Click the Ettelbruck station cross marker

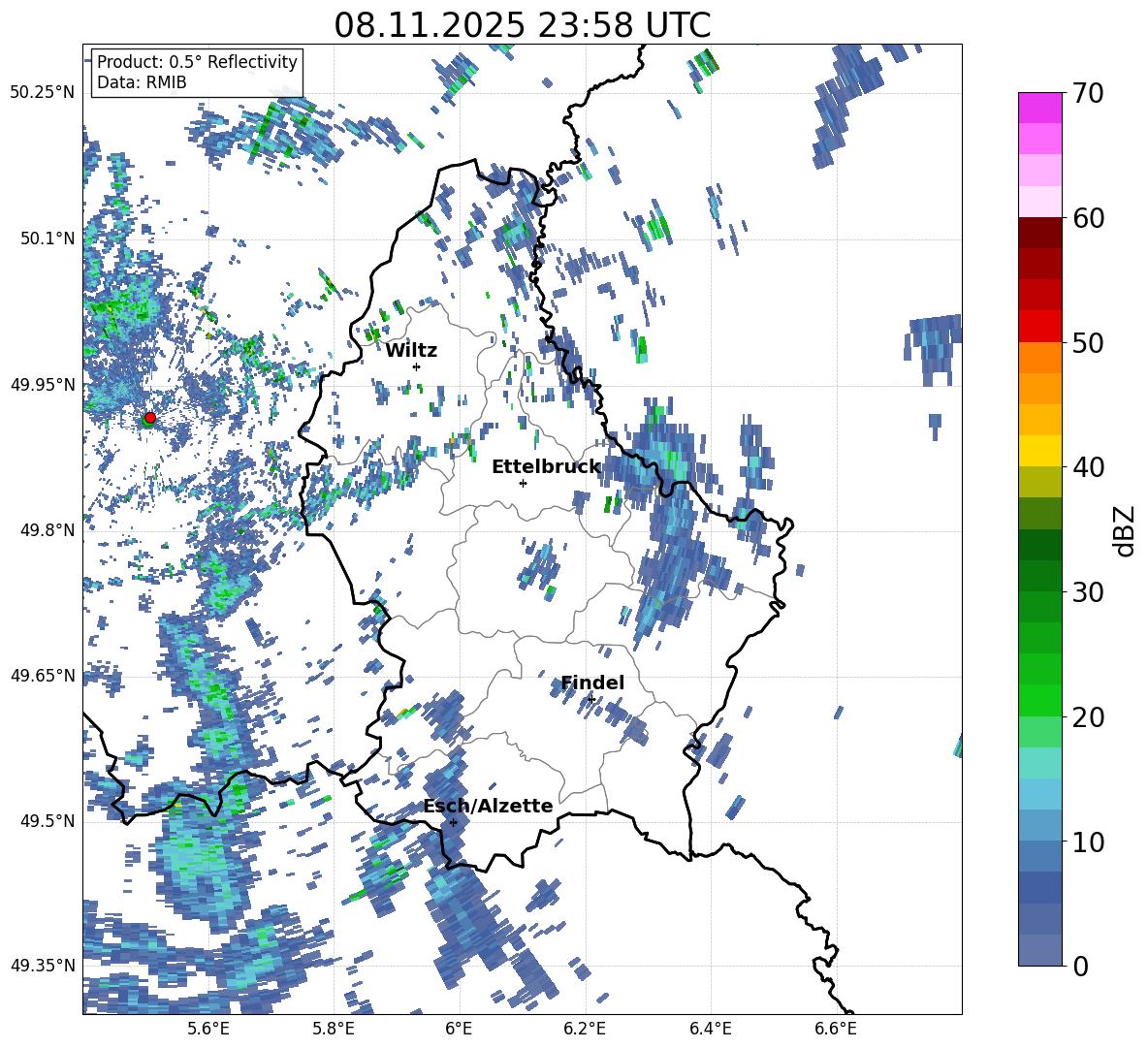coord(523,483)
